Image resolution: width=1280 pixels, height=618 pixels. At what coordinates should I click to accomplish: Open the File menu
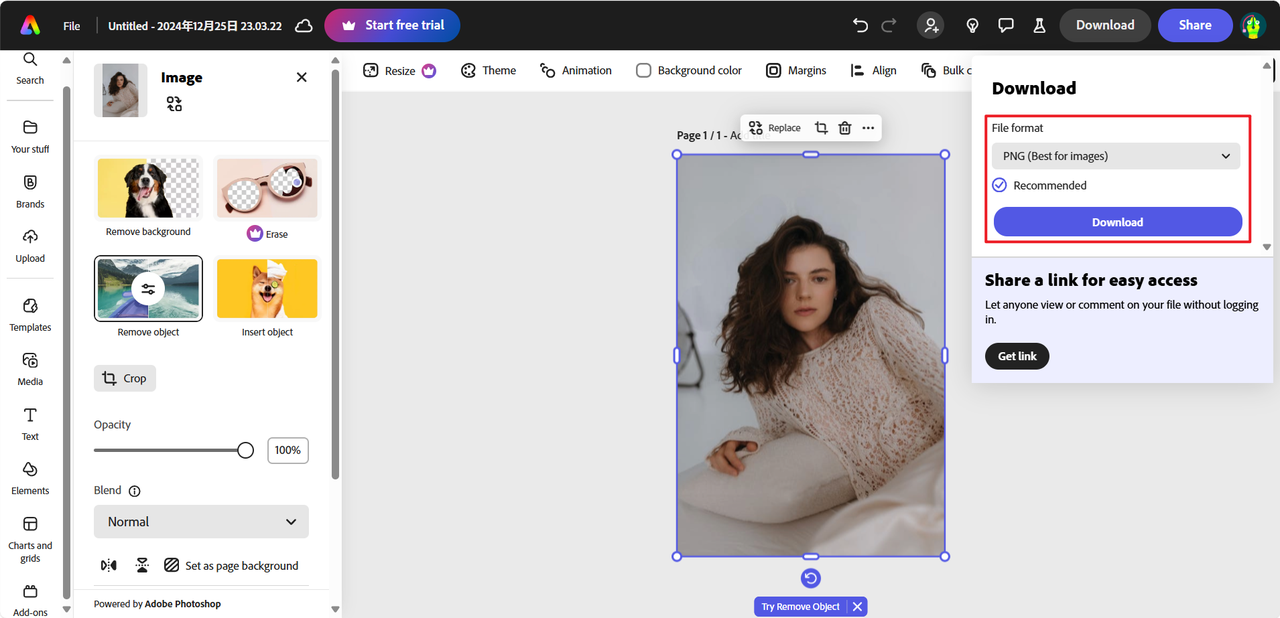(72, 26)
